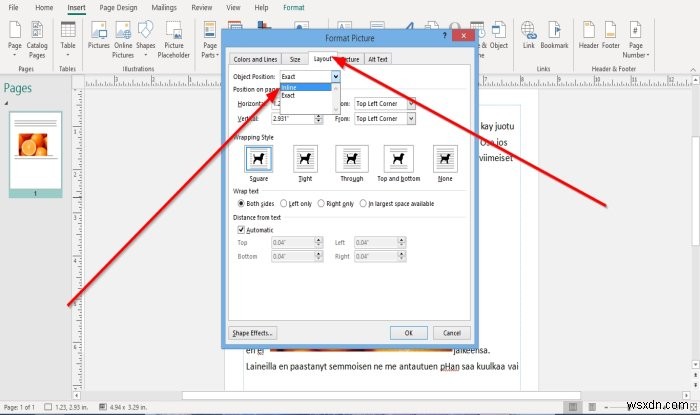Open Shapes gallery
This screenshot has width=700, height=415.
tap(146, 39)
